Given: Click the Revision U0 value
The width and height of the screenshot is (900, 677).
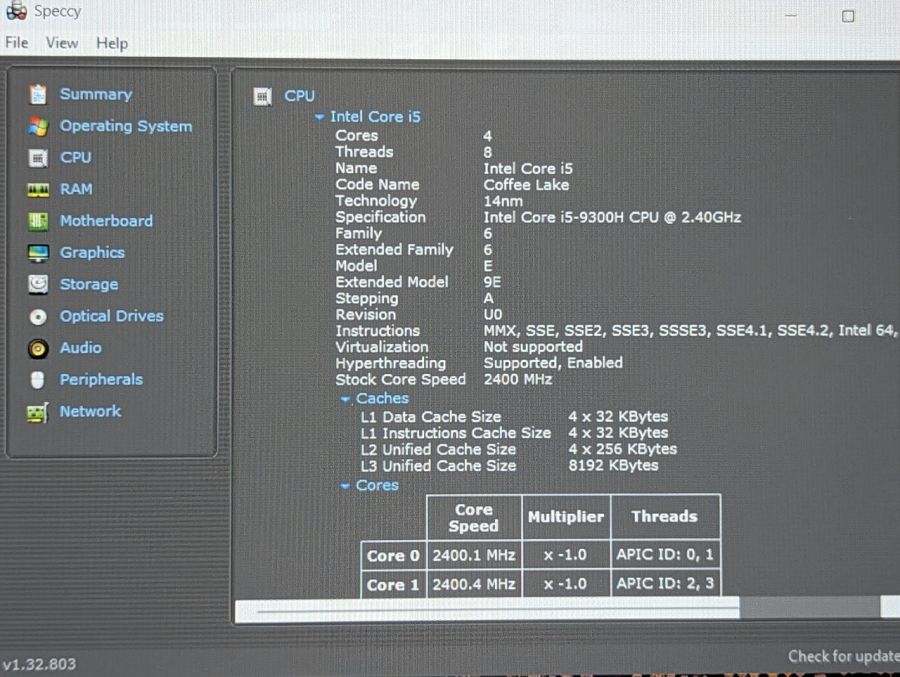Looking at the screenshot, I should coord(492,315).
